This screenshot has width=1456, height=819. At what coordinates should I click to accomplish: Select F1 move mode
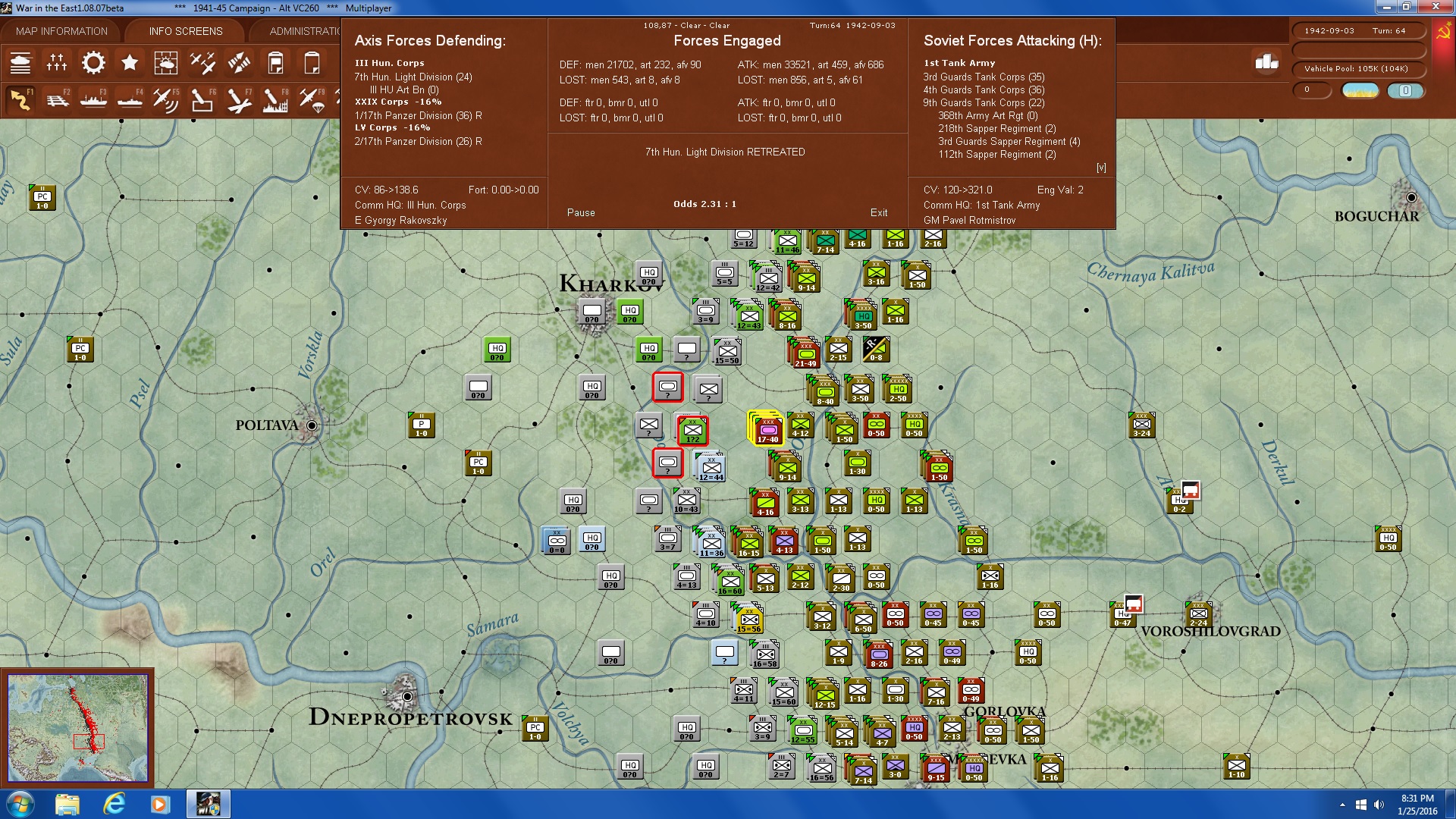(x=20, y=99)
